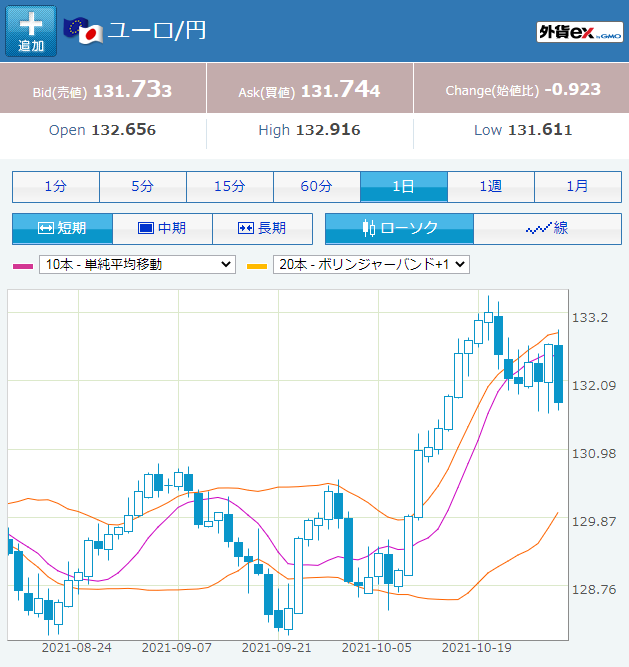Click the line-chart icon in 線
Screen dimensions: 629x667
(538, 229)
